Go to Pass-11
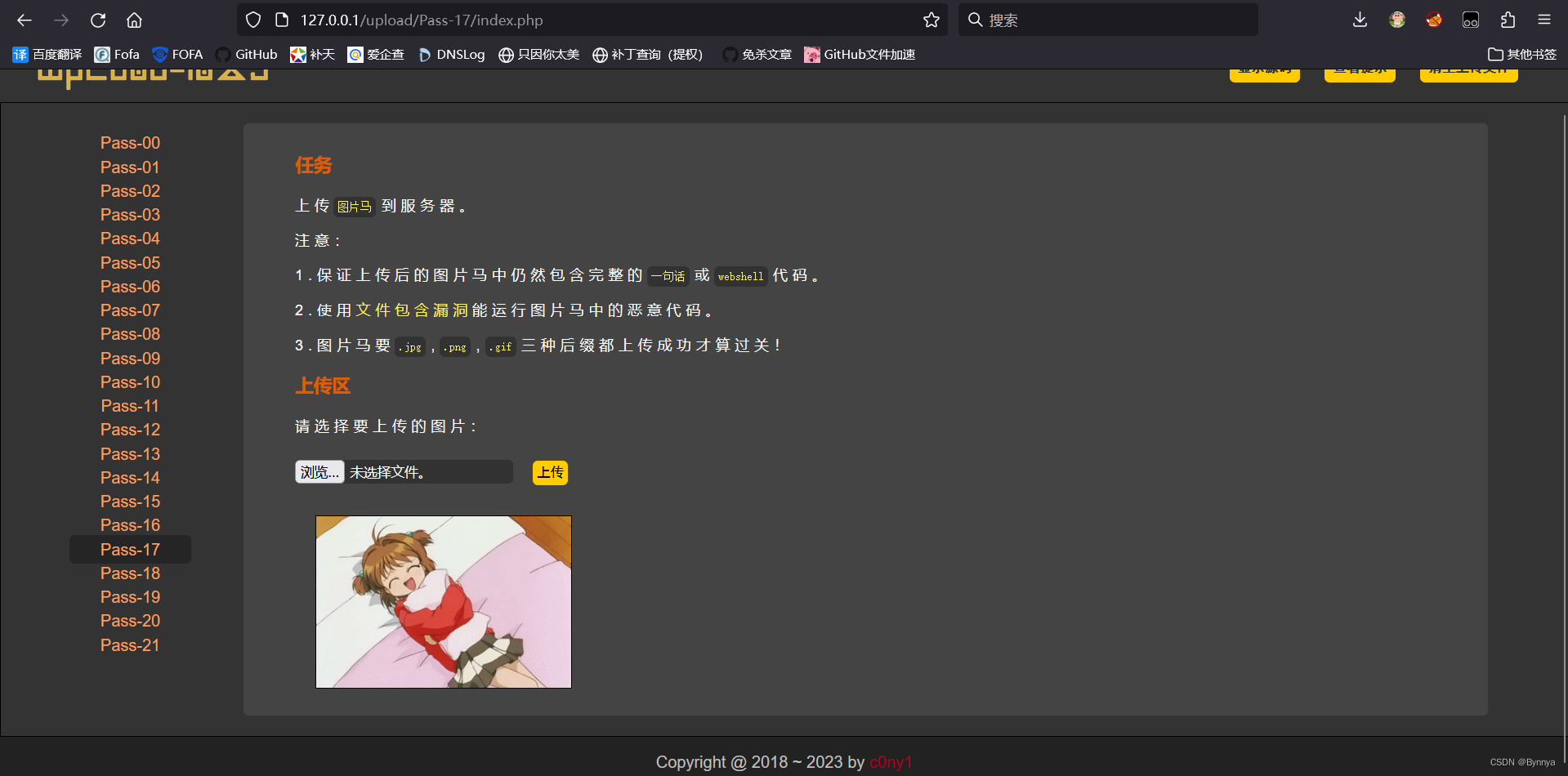This screenshot has width=1568, height=776. click(x=130, y=406)
